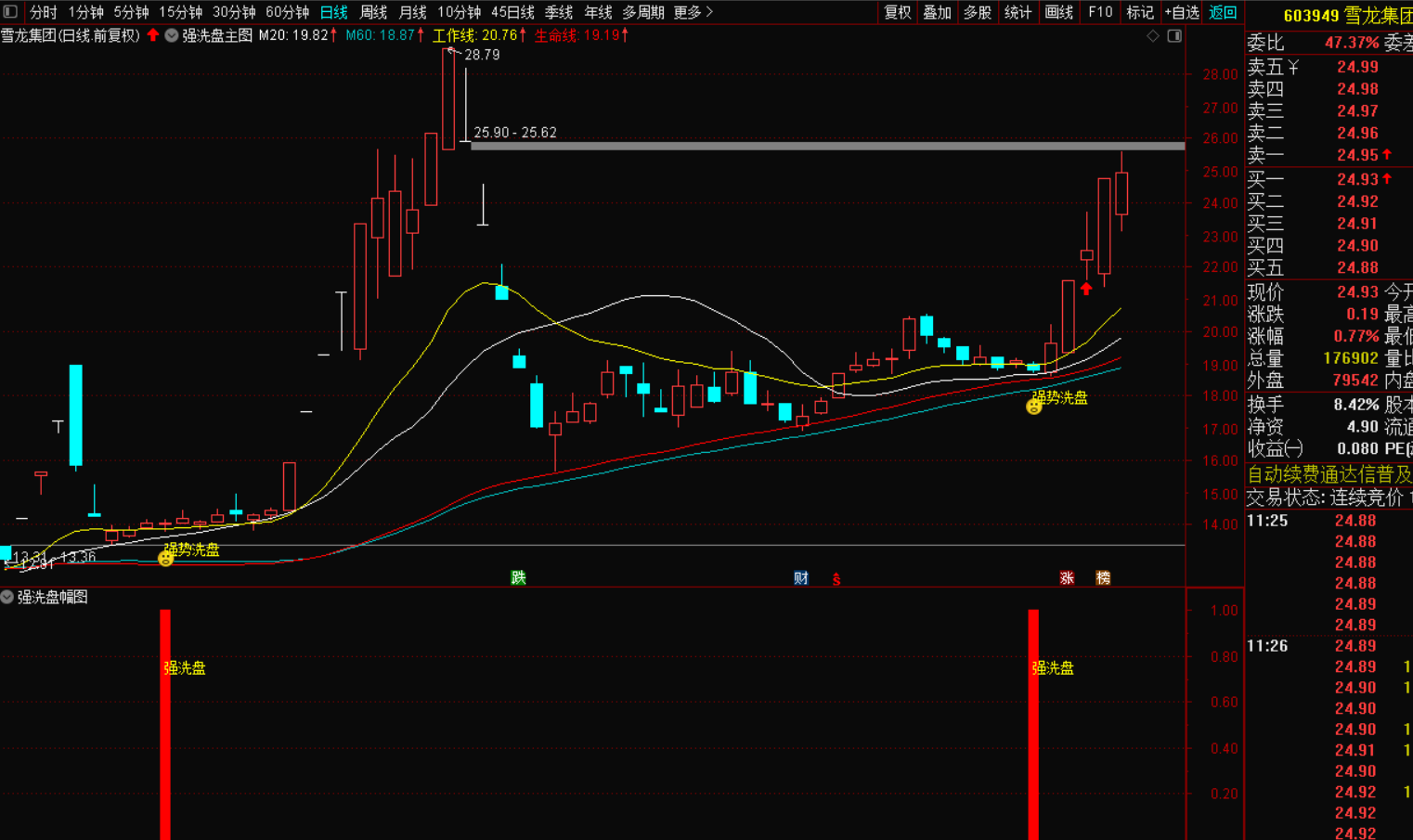
Task: Click the blue 财 event marker
Action: tap(801, 578)
